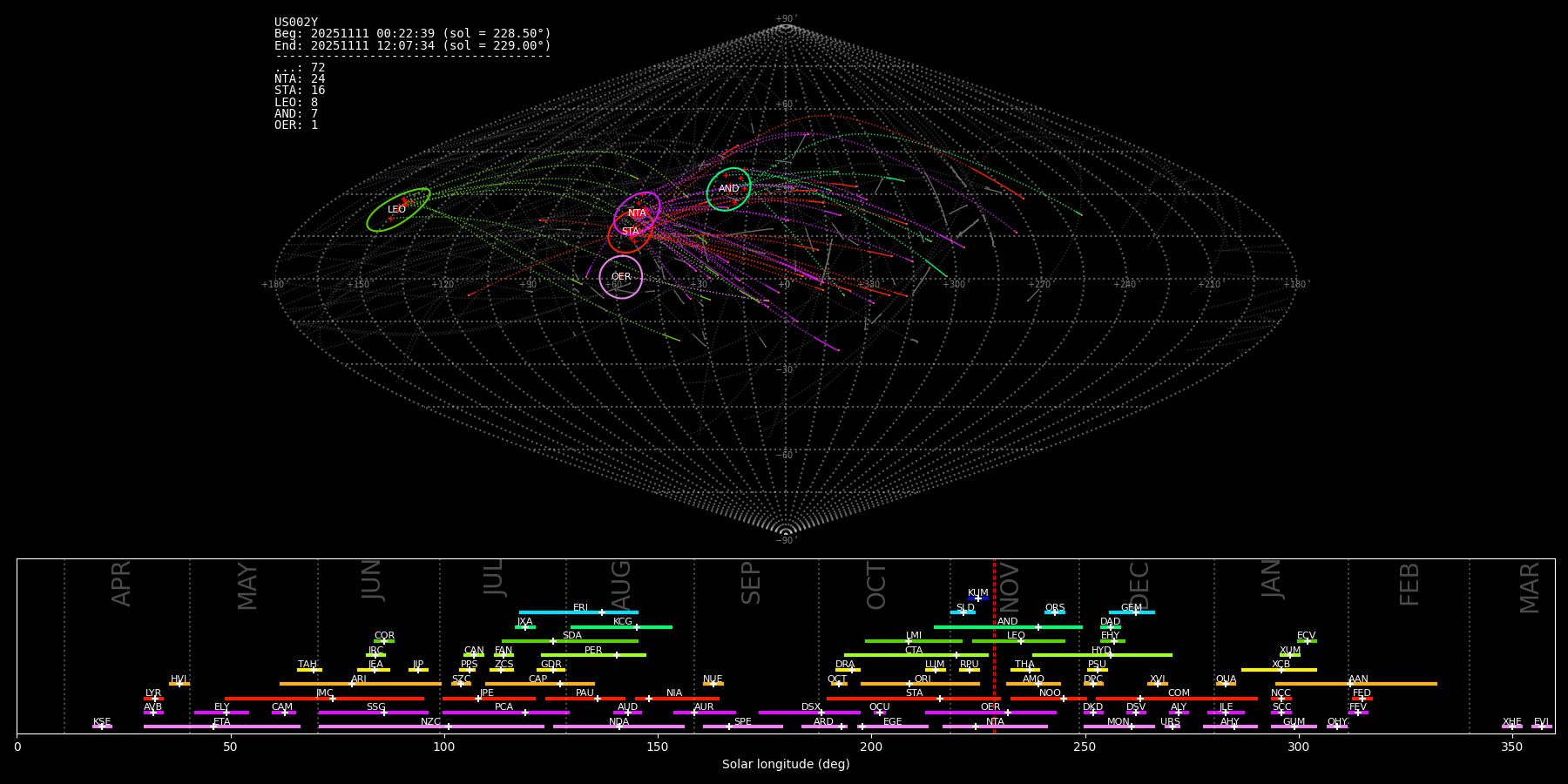Click the ERI shower label in timeline
The height and width of the screenshot is (784, 1568).
[581, 608]
